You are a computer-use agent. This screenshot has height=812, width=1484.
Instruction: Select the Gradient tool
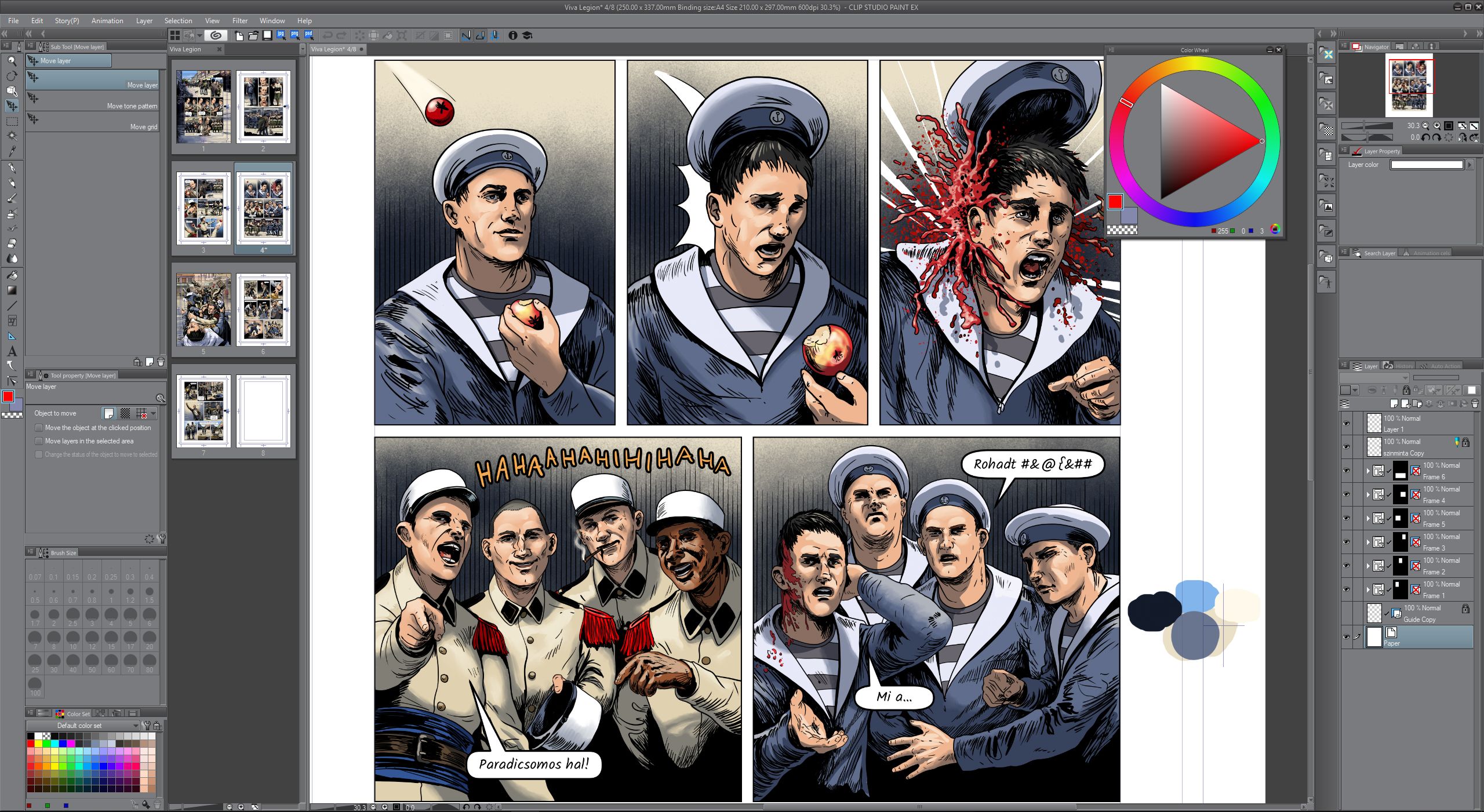tap(12, 290)
